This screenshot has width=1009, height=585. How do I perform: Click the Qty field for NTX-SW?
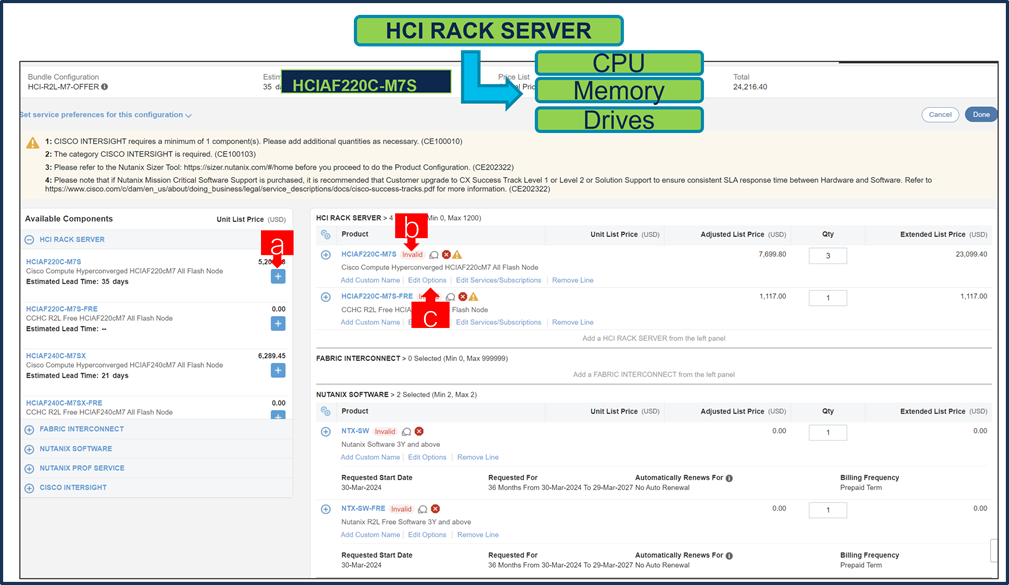pyautogui.click(x=828, y=432)
